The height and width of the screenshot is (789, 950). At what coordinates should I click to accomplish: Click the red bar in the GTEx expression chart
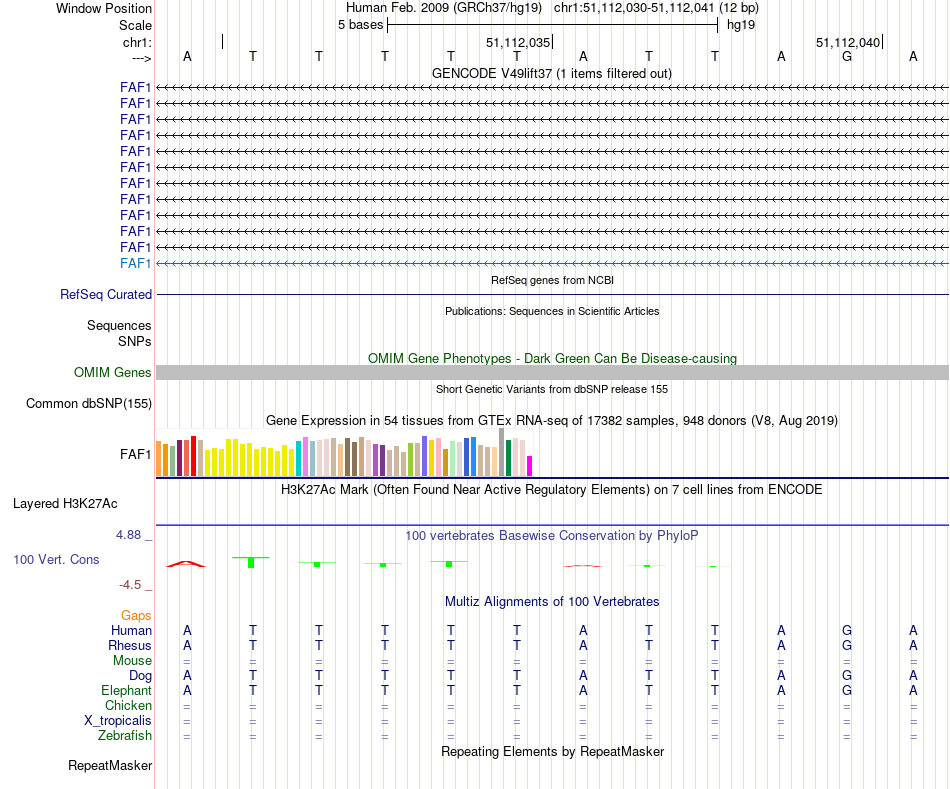tap(193, 456)
